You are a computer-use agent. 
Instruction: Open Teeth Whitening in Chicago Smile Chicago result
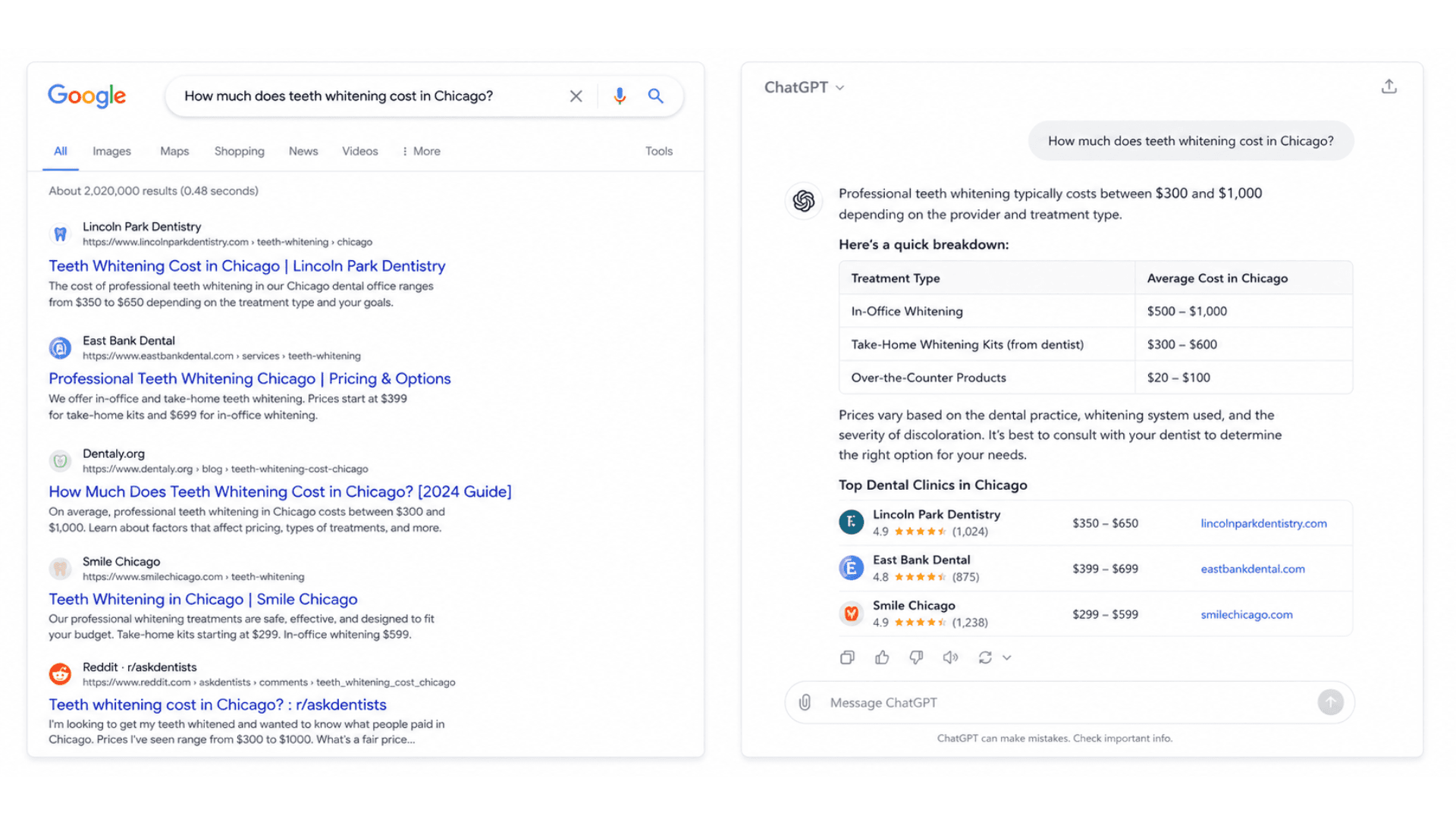pos(203,599)
